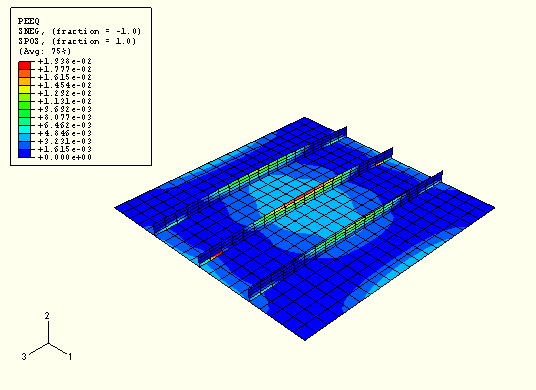Select the +1.938e-02 maximum legend value

[65, 61]
